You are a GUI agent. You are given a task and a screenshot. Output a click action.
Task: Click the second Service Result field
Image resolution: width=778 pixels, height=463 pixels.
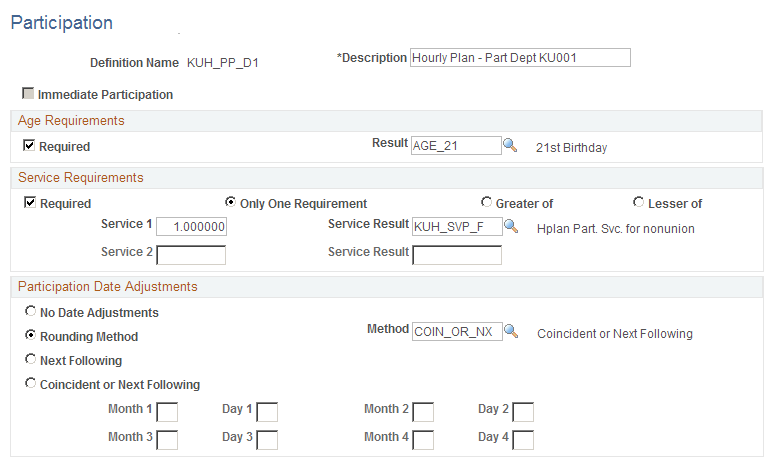457,255
